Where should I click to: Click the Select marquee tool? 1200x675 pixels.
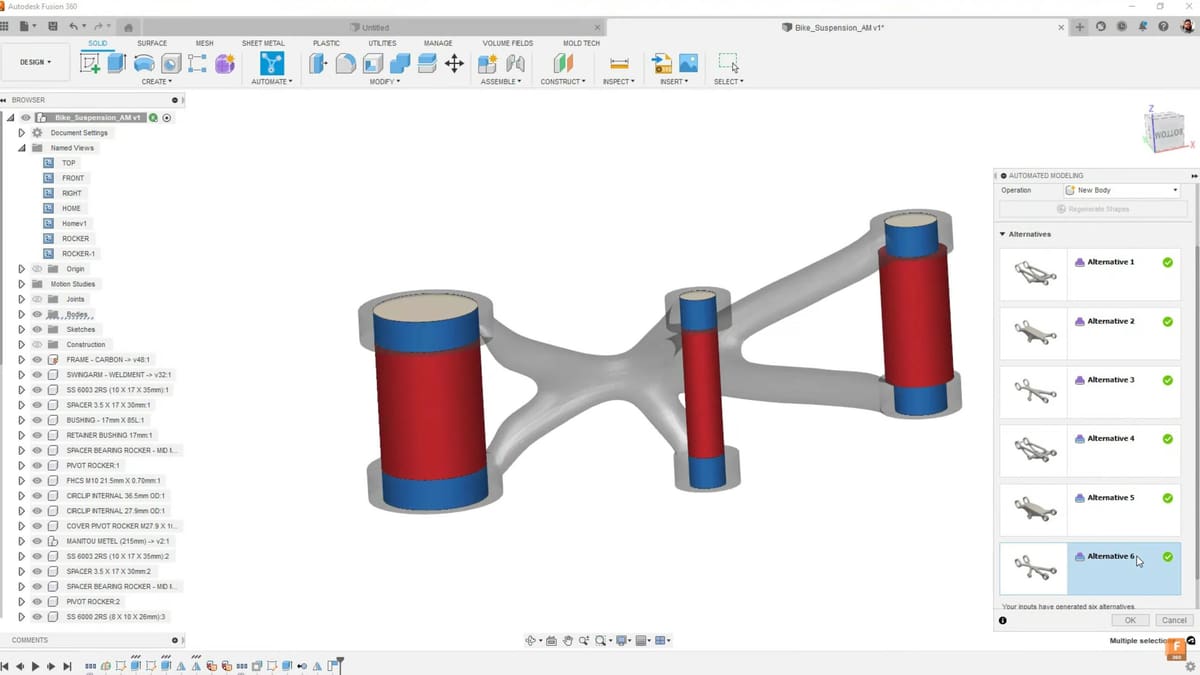point(730,62)
